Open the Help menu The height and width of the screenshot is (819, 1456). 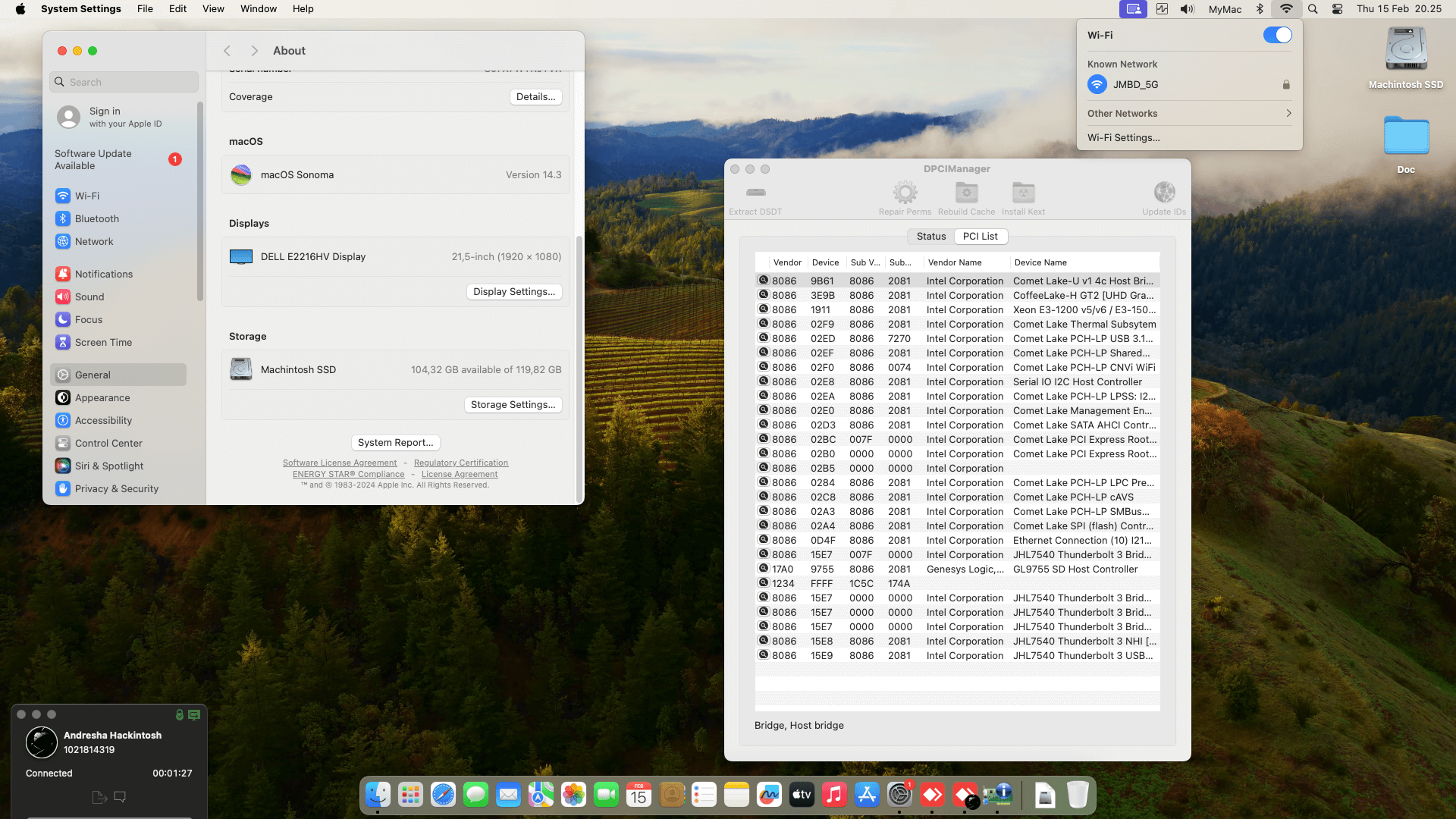pos(303,9)
